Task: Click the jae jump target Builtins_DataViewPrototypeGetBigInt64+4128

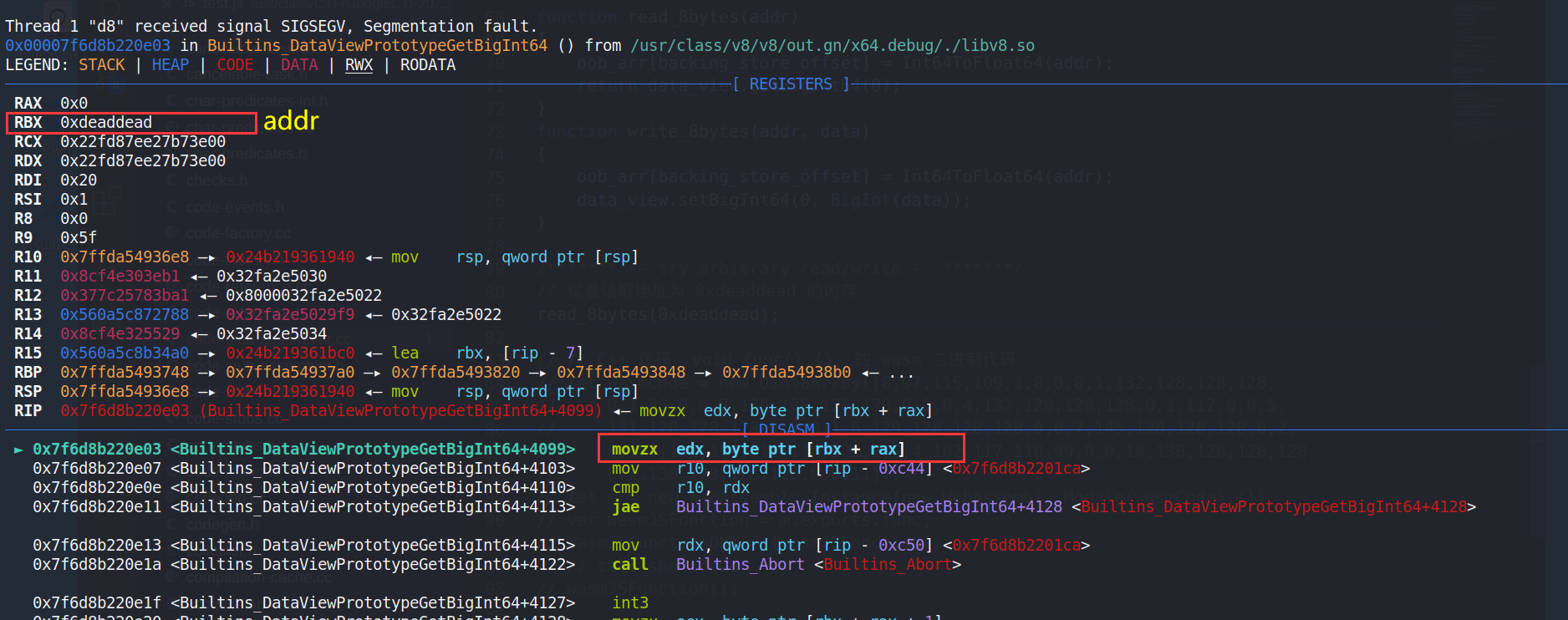Action: pyautogui.click(x=868, y=507)
